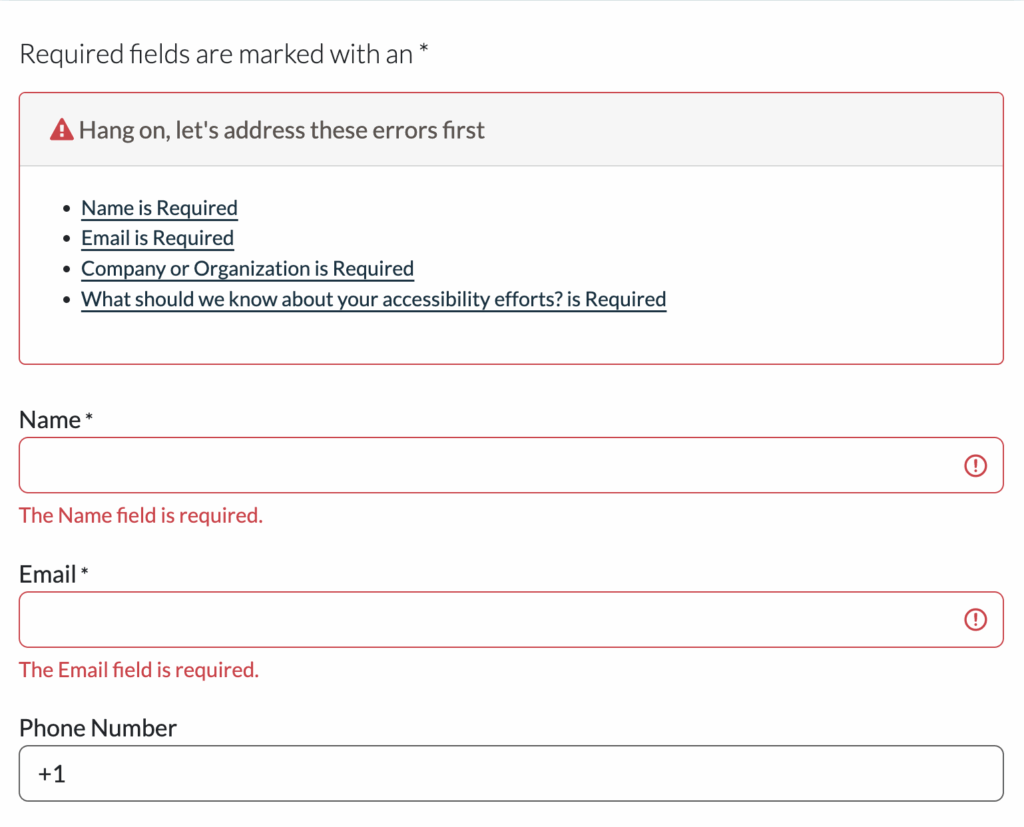Click the 'Required fields are marked' note
The image size is (1024, 827).
tap(224, 54)
